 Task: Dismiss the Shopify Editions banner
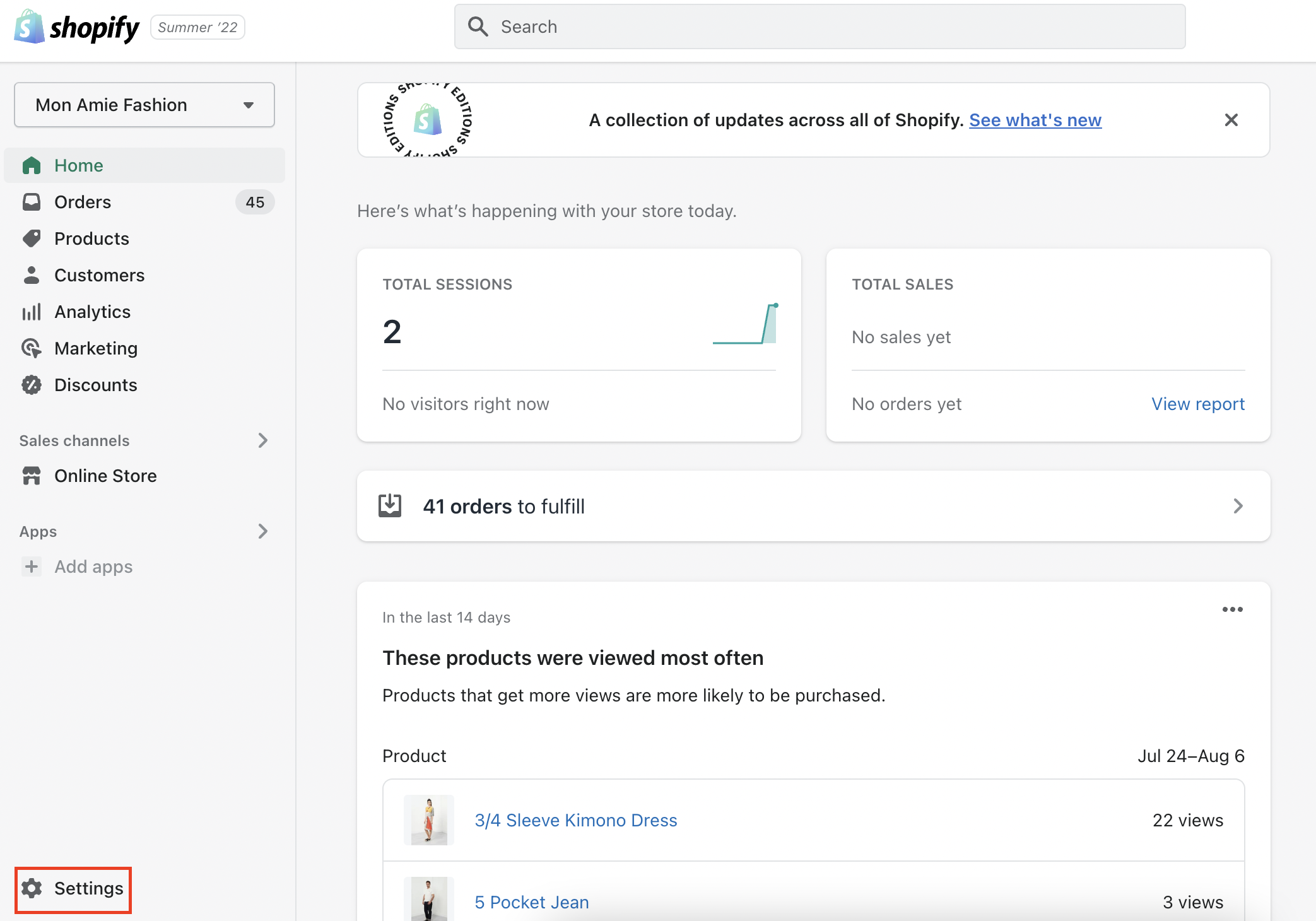(x=1231, y=120)
